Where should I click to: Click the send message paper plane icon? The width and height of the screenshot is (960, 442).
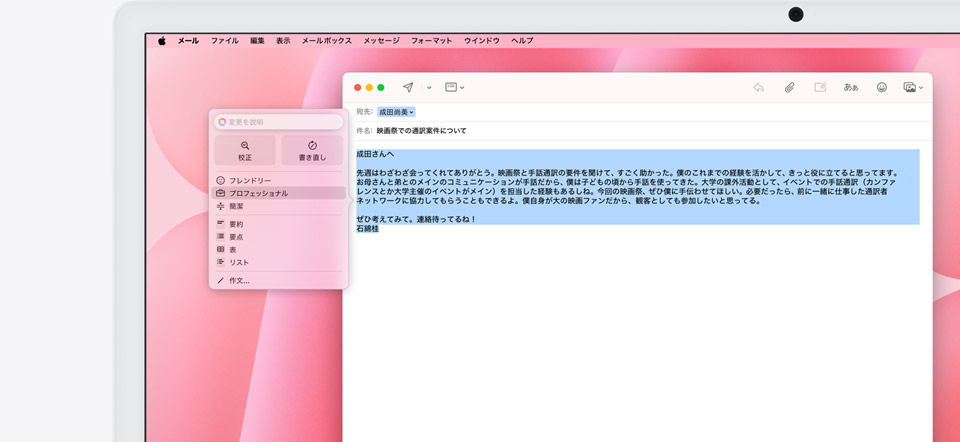click(x=408, y=88)
